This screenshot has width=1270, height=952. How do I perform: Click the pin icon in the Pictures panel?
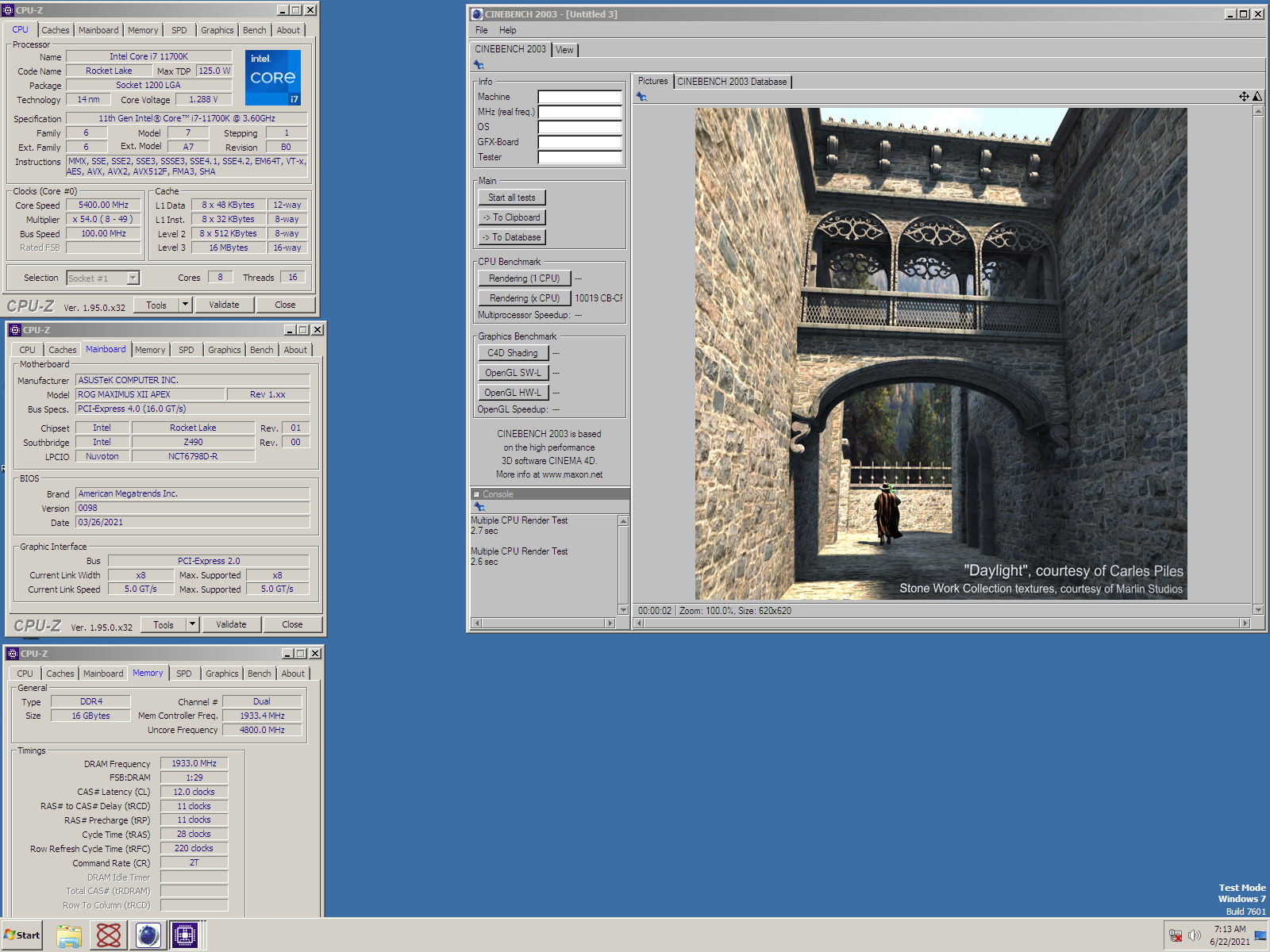(x=641, y=97)
